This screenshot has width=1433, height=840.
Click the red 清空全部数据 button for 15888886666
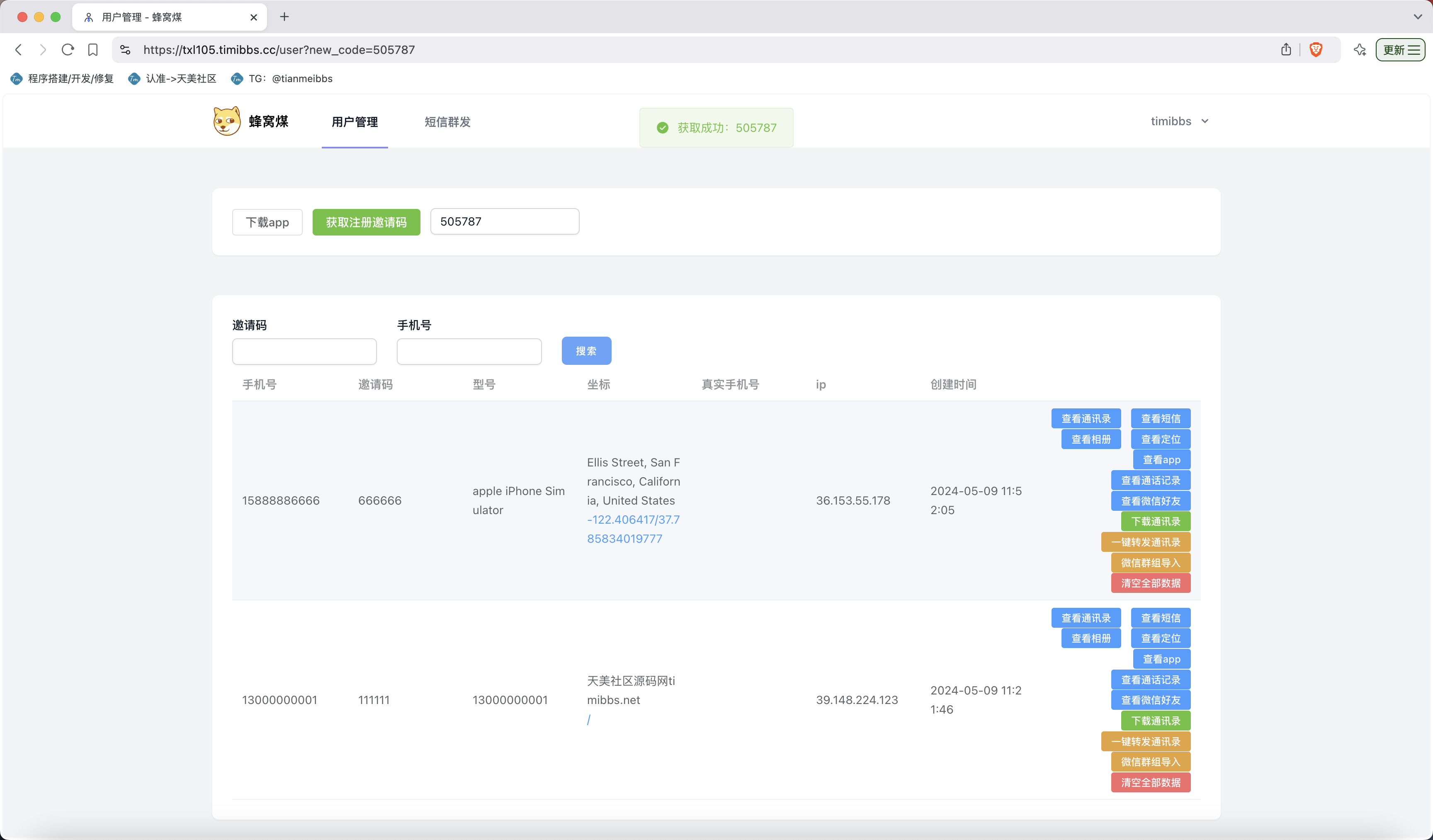pyautogui.click(x=1150, y=583)
